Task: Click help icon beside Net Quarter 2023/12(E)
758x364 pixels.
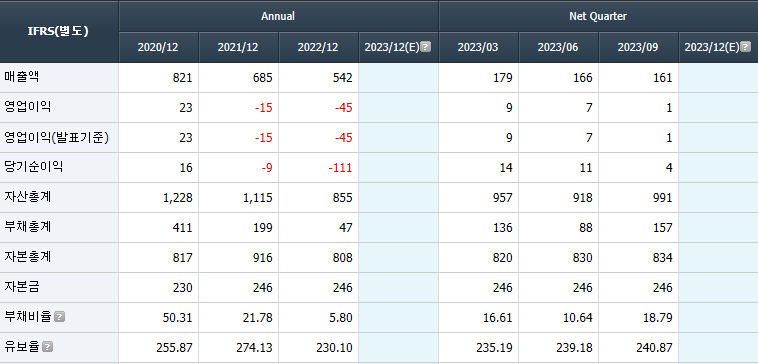Action: (x=746, y=47)
